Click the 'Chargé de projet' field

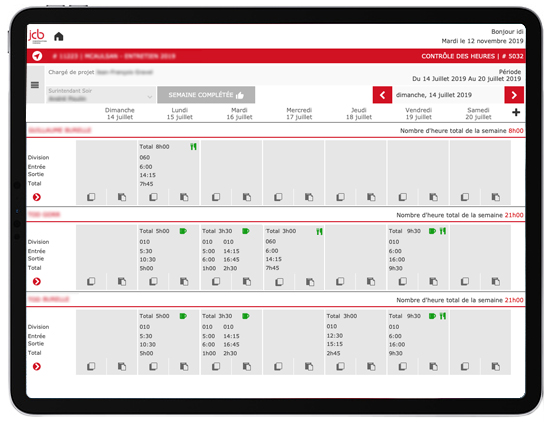[x=100, y=72]
